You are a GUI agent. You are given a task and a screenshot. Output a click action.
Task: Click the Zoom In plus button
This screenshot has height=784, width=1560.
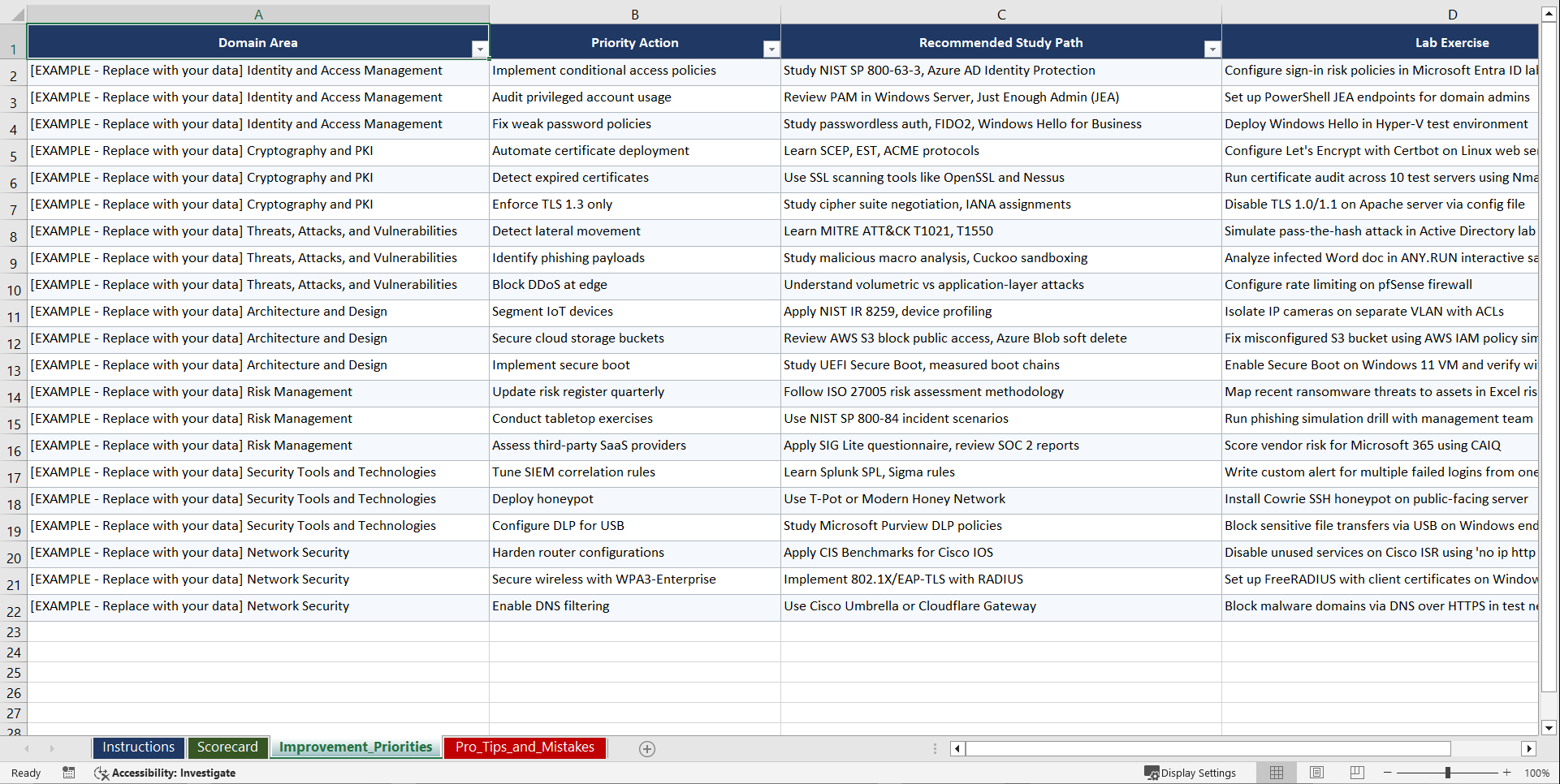[1507, 773]
